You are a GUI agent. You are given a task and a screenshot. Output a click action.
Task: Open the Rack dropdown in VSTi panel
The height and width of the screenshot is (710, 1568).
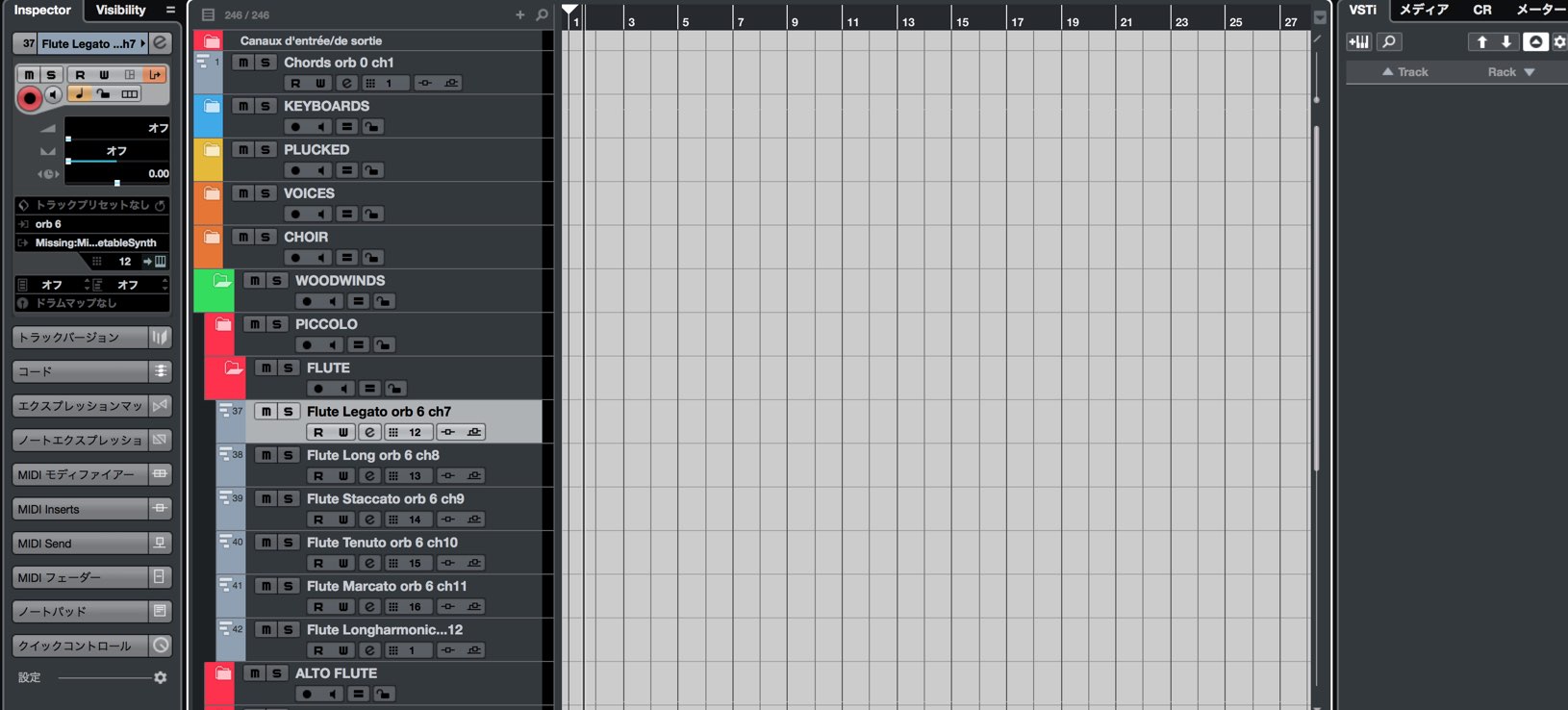(x=1511, y=72)
